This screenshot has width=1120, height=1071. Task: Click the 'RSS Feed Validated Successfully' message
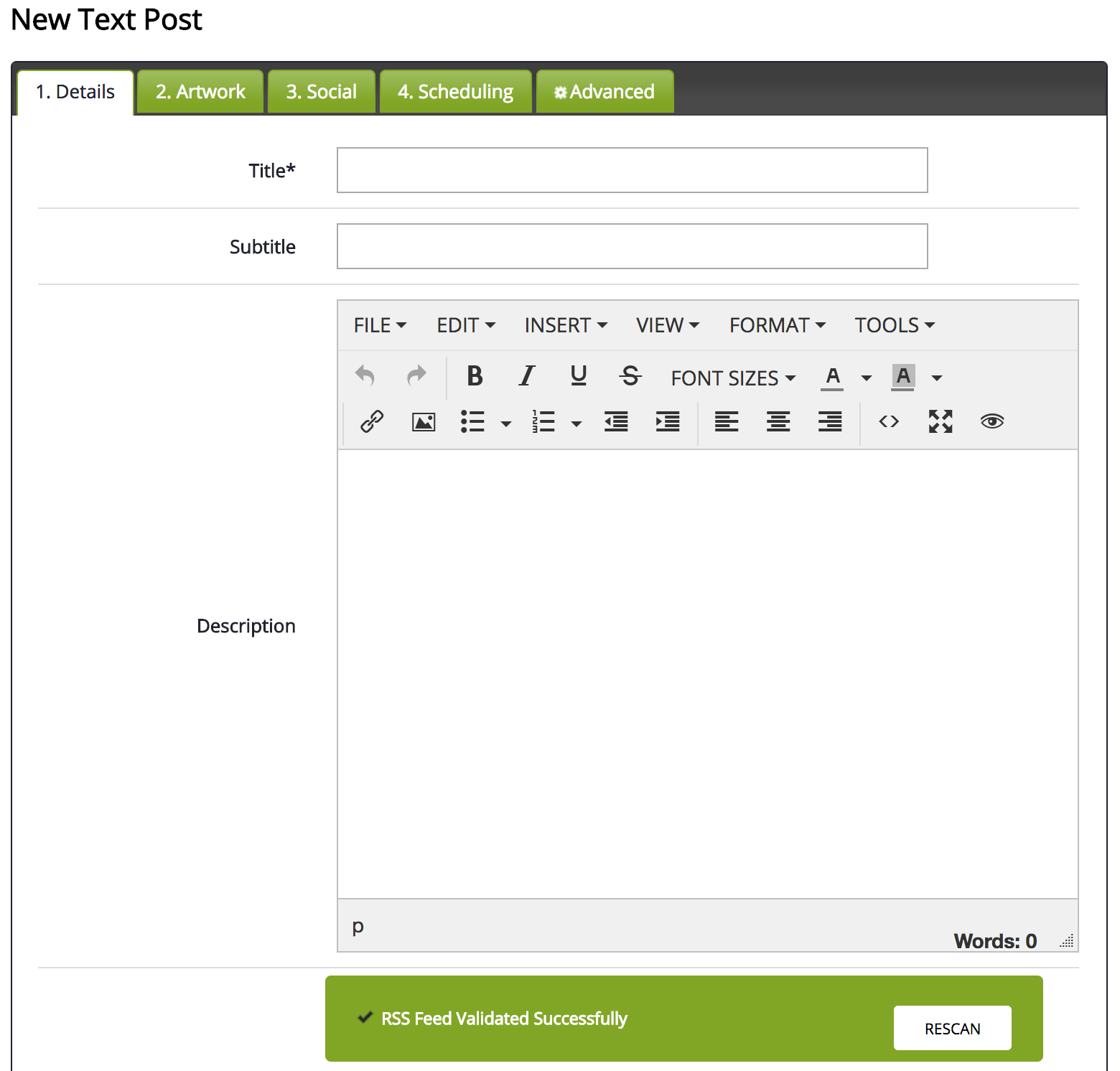point(504,1018)
